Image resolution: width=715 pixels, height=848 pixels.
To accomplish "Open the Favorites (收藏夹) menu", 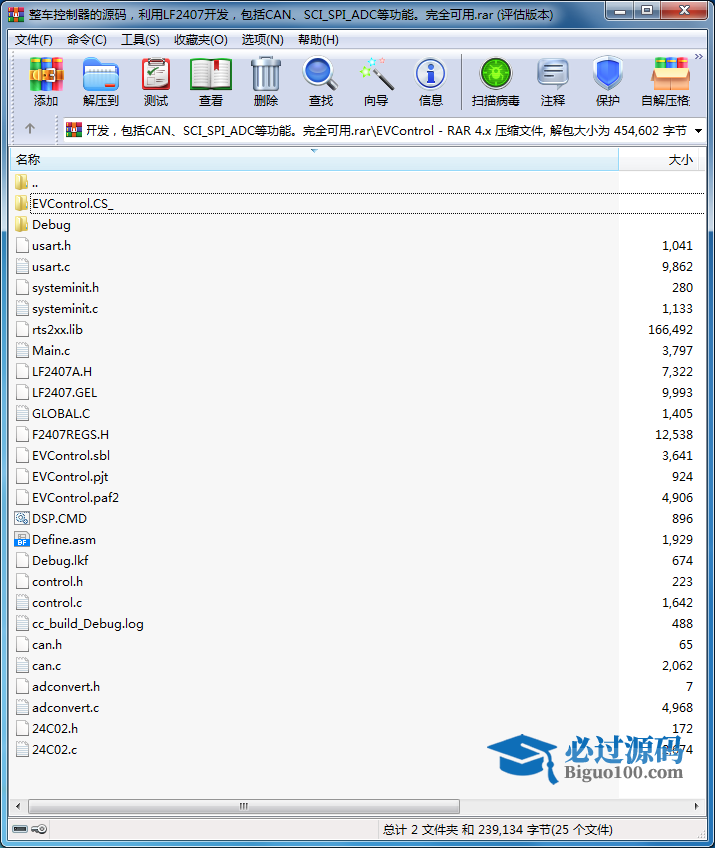I will (x=200, y=40).
